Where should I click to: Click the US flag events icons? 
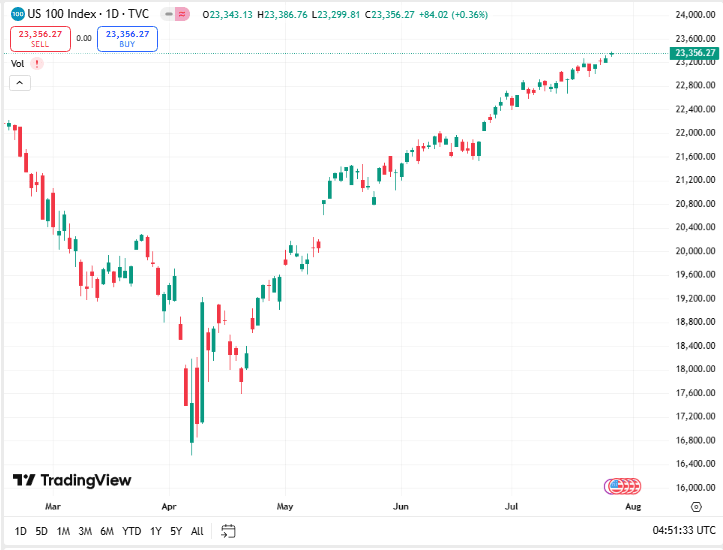click(622, 486)
